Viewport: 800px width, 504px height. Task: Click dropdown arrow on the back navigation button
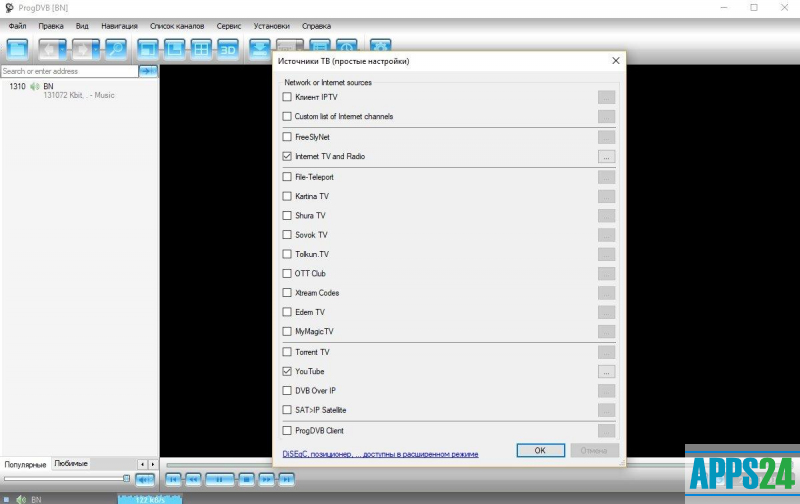coord(61,48)
